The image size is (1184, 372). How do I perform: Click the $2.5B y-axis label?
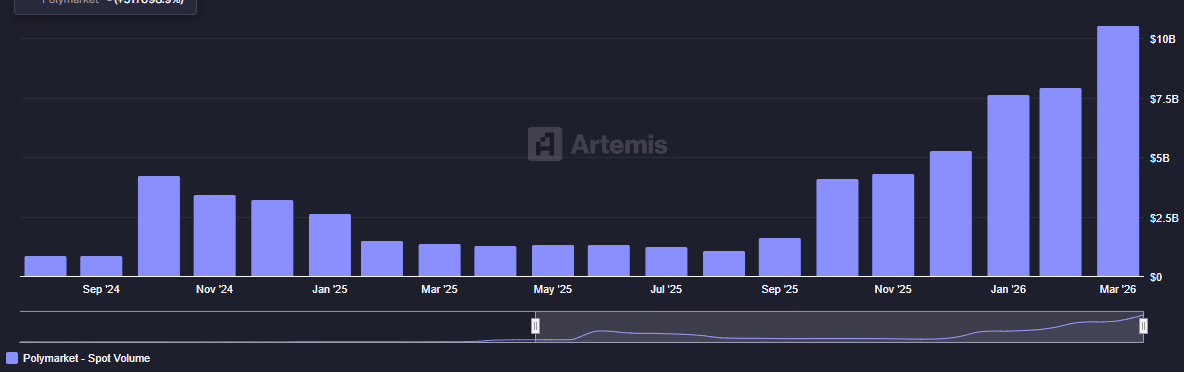pos(1164,218)
